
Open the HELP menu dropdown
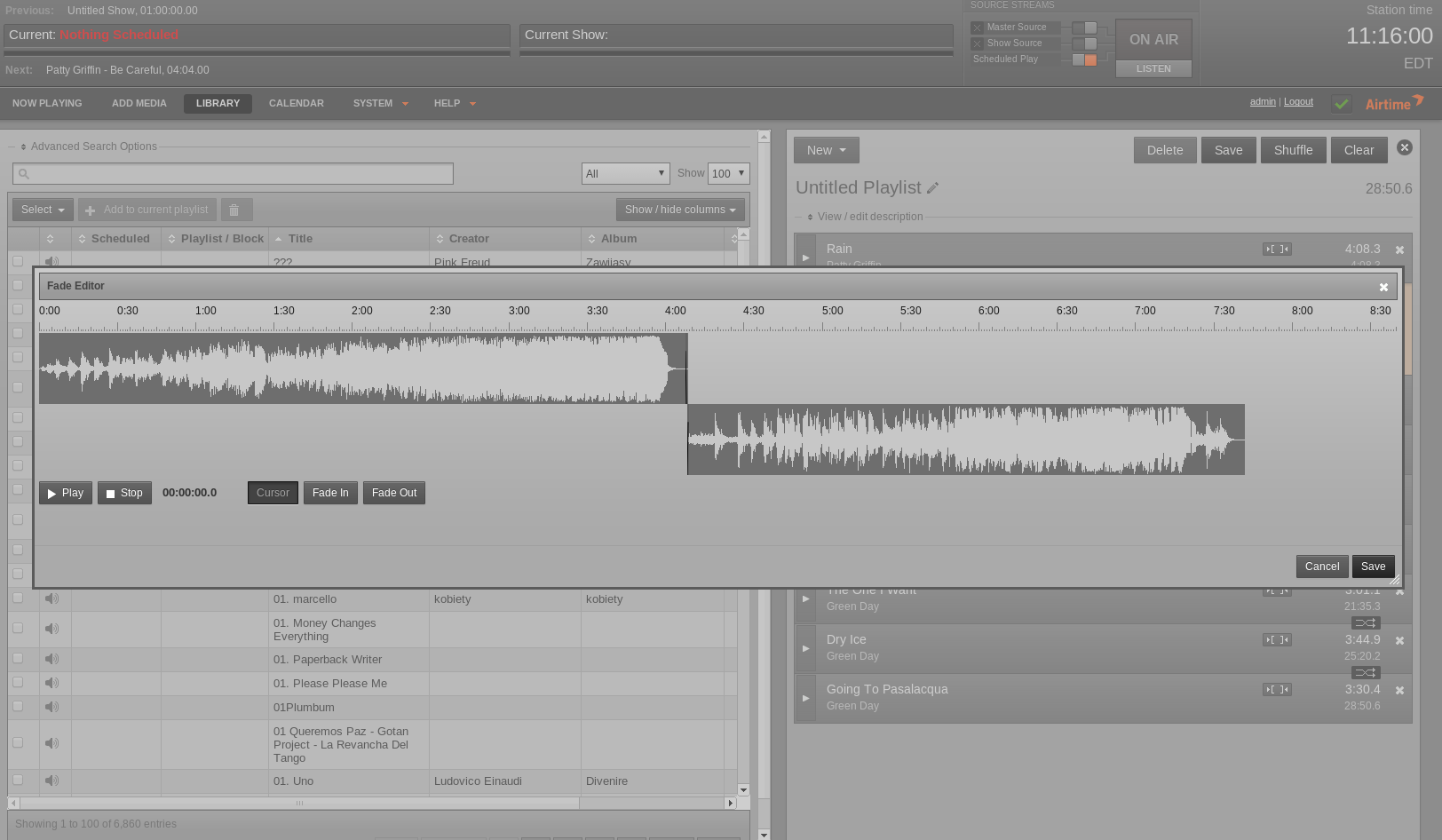coord(455,103)
